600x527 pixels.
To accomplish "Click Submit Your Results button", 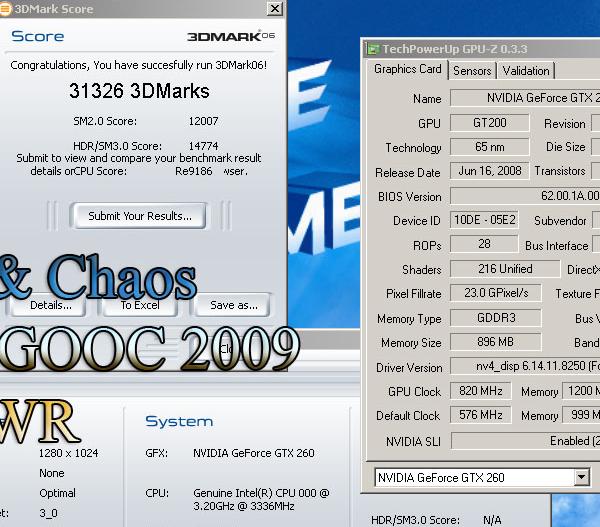I will (140, 216).
